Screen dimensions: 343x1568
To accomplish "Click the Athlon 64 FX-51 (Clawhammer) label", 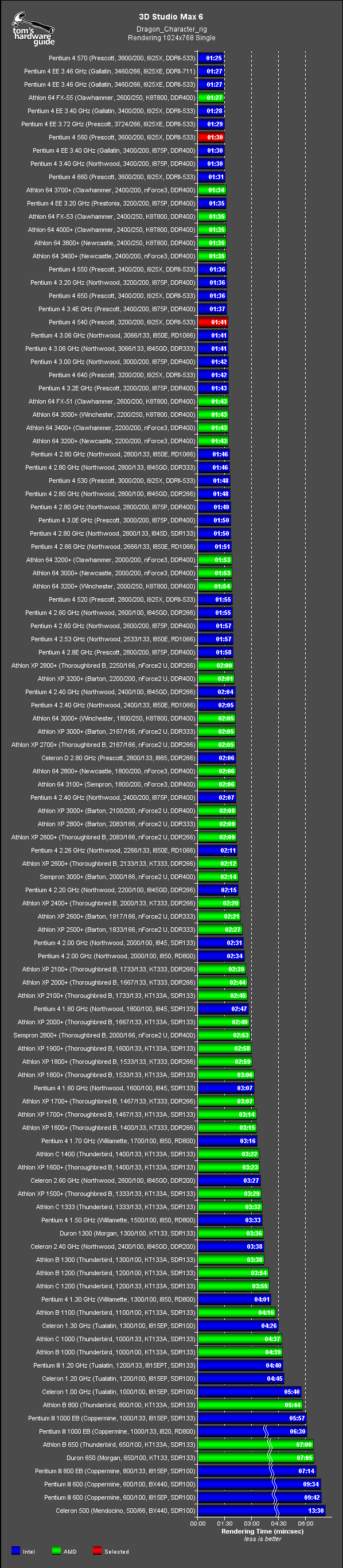I will point(112,402).
